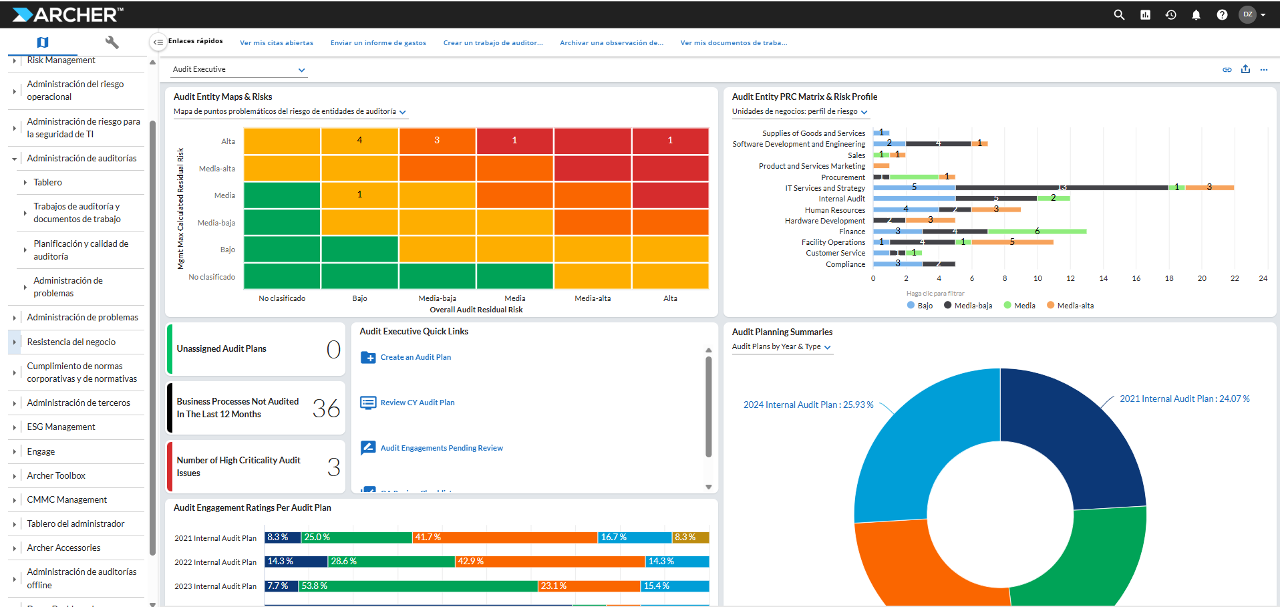Click the dashboard export share icon

(1245, 70)
